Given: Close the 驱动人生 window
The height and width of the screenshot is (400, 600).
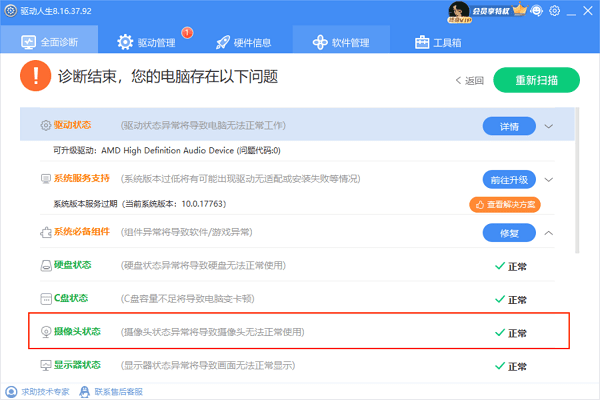Looking at the screenshot, I should [x=588, y=11].
